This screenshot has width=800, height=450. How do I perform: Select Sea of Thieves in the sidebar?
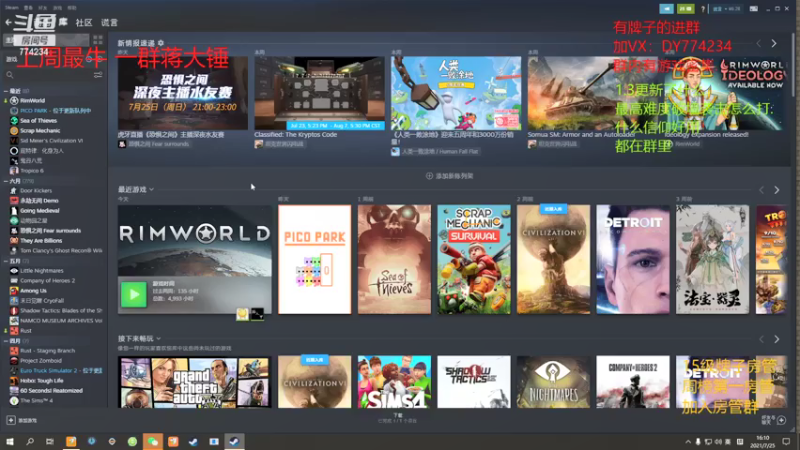(38, 120)
